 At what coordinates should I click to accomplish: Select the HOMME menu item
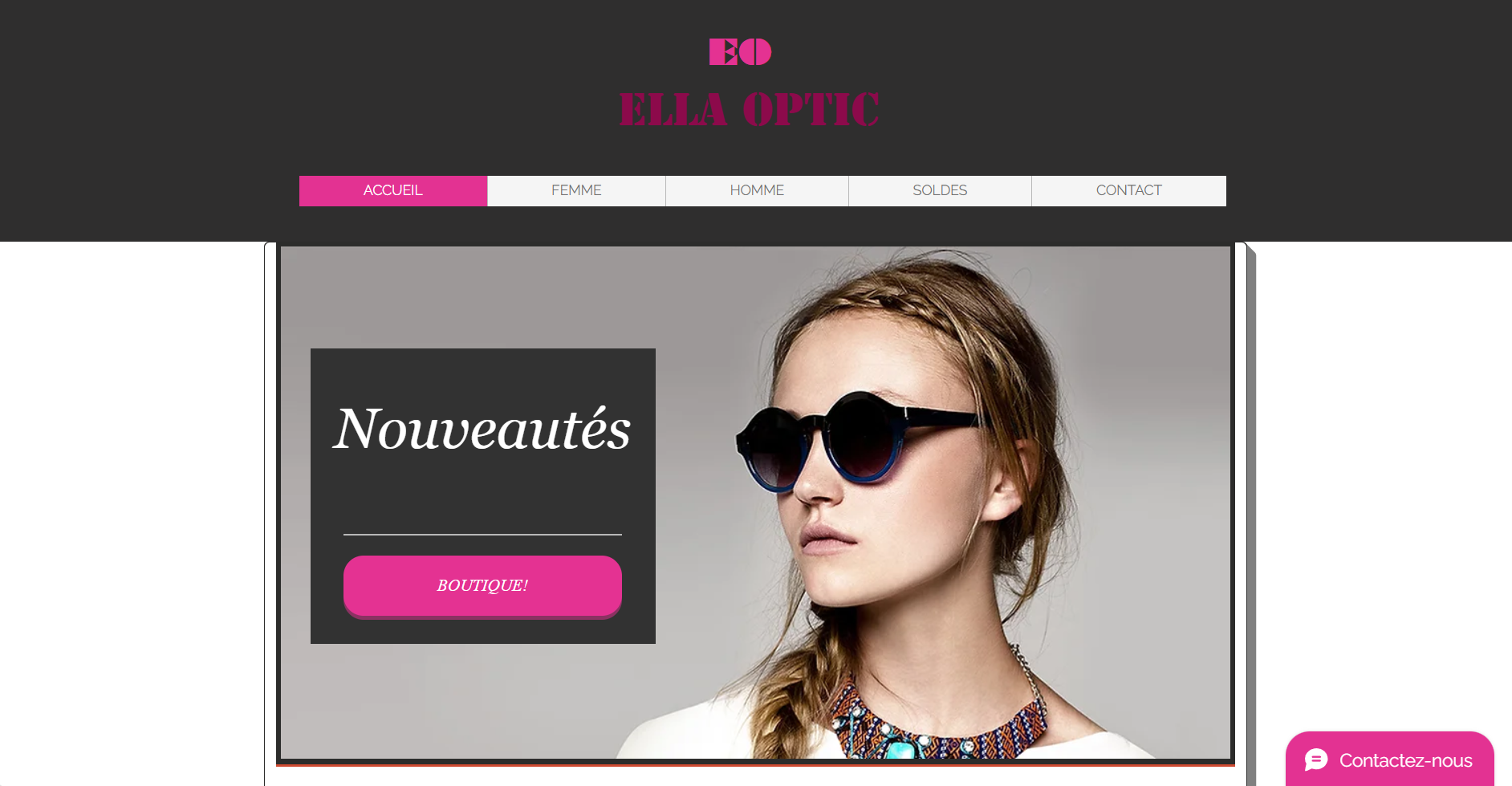click(757, 191)
